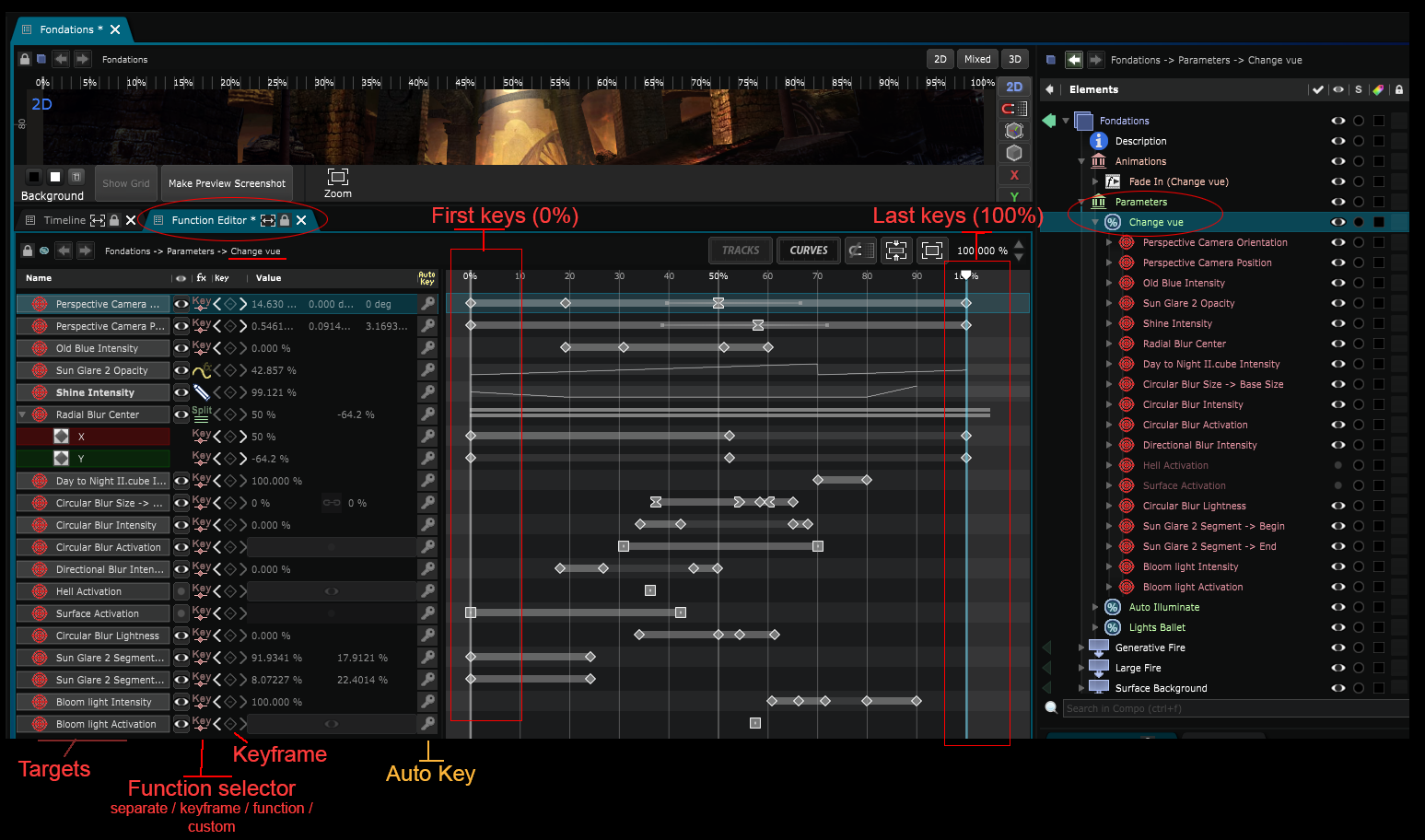Viewport: 1425px width, 840px height.
Task: Go to previous key of Circular Blur Intensity
Action: click(x=217, y=525)
